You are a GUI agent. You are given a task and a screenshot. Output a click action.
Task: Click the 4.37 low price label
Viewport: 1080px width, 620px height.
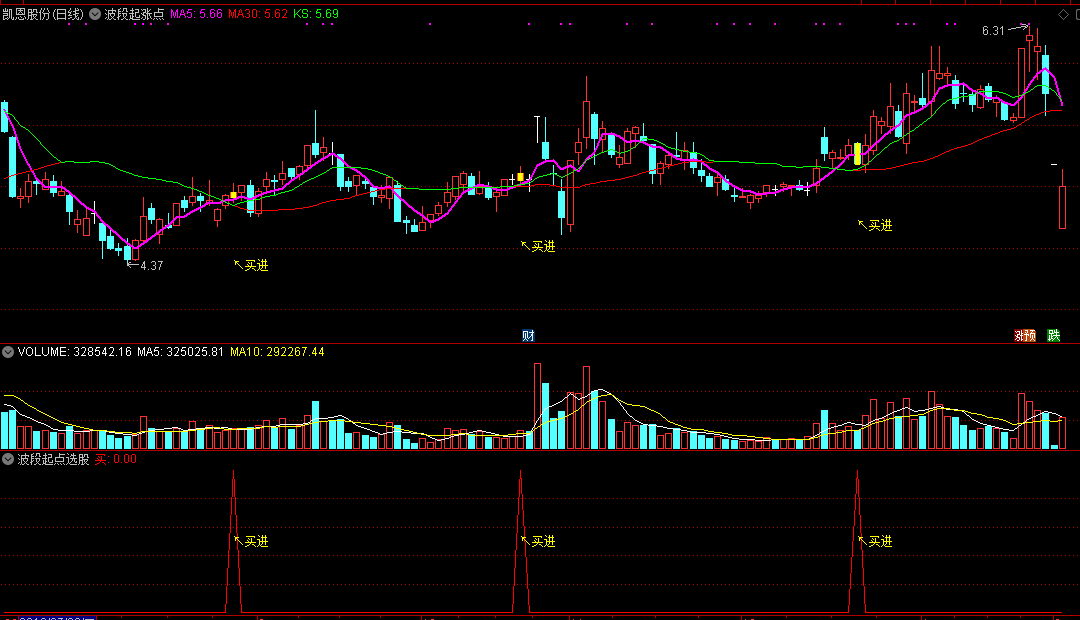(x=152, y=266)
